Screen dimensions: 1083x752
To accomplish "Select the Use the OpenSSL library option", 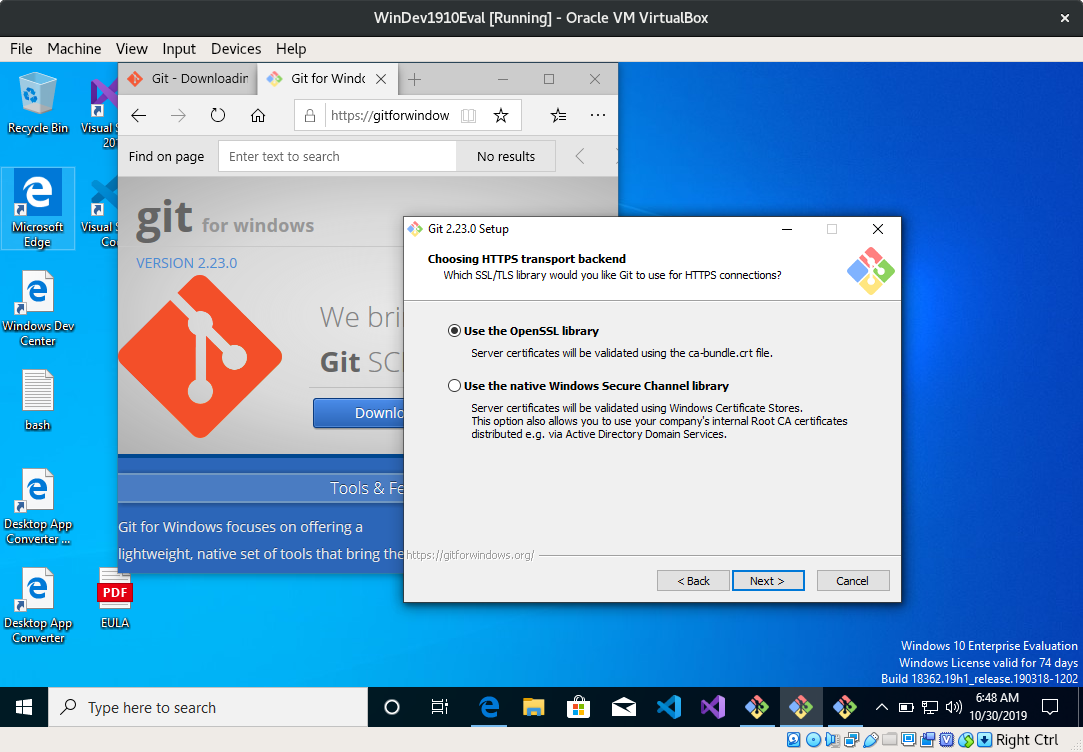I will (524, 331).
